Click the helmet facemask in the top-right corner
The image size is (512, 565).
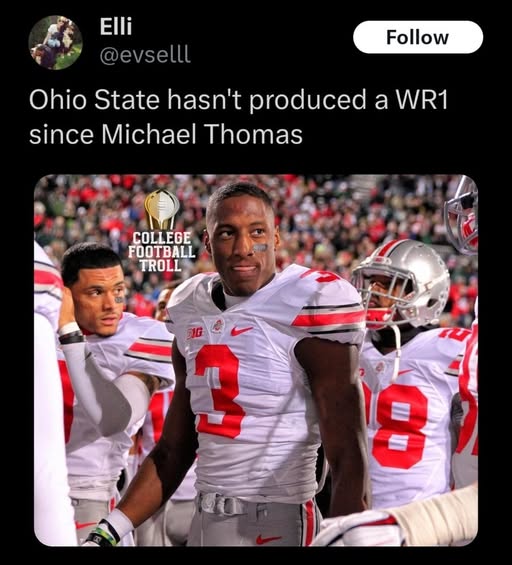point(462,216)
